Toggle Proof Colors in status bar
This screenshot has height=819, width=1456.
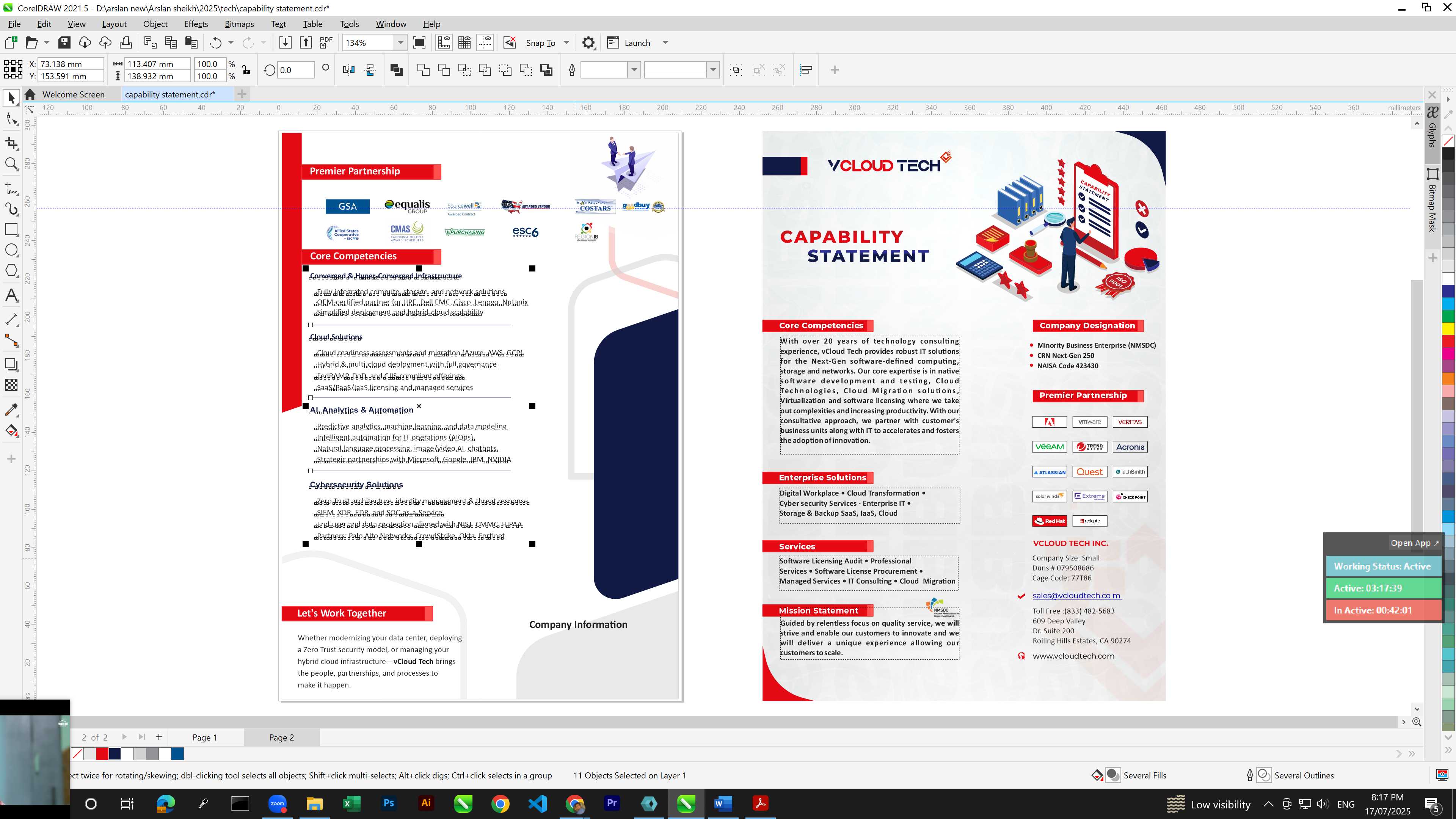click(x=1442, y=775)
